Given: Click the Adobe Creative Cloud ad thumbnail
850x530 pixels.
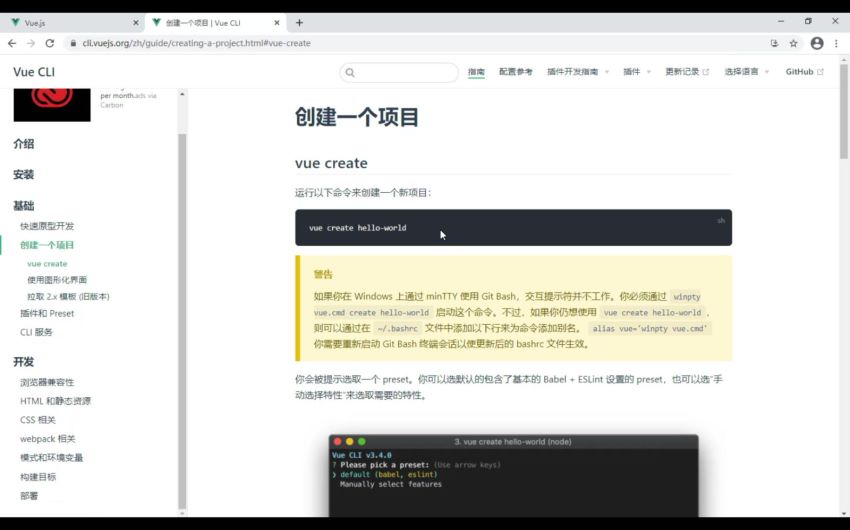Looking at the screenshot, I should point(52,105).
